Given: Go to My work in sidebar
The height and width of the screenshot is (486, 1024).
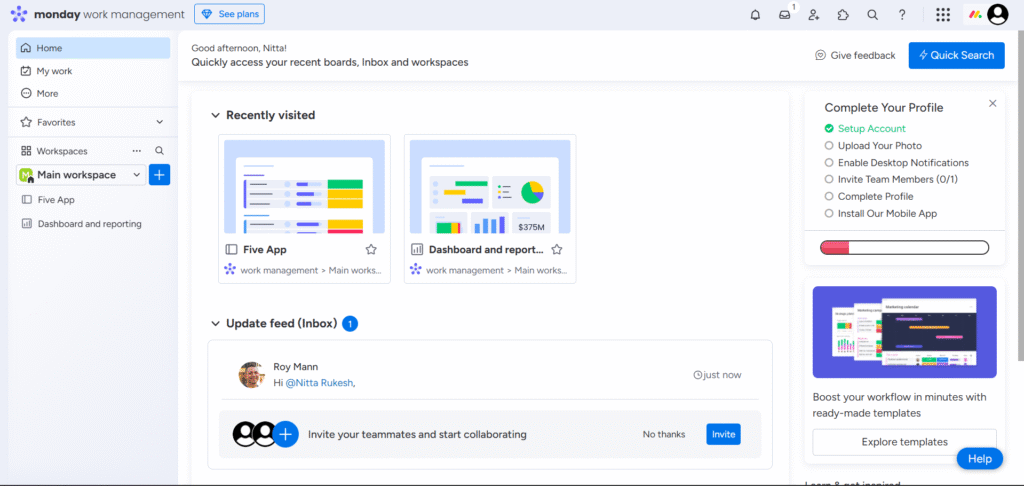Looking at the screenshot, I should (x=54, y=71).
